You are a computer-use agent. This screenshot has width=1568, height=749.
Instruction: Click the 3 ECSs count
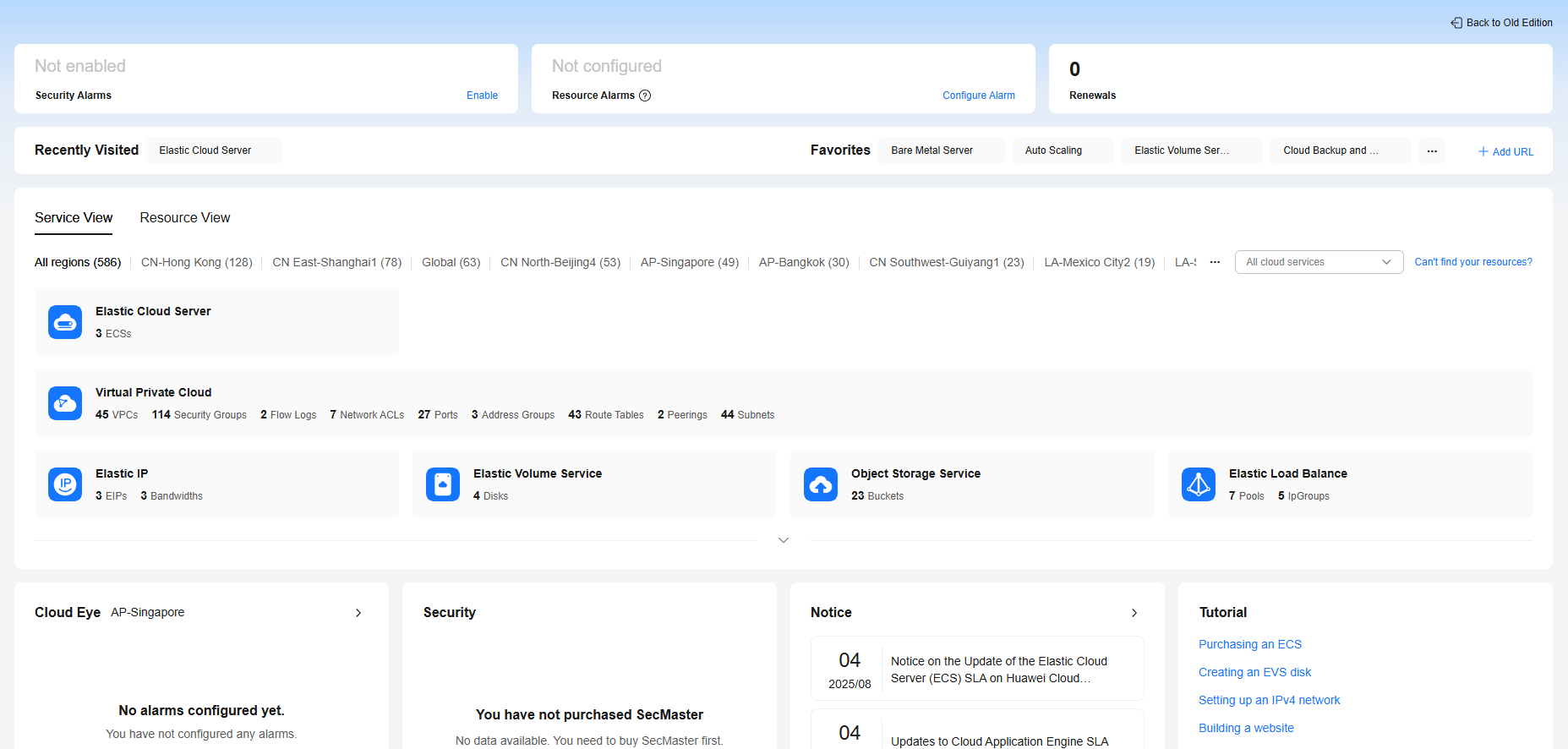point(113,334)
